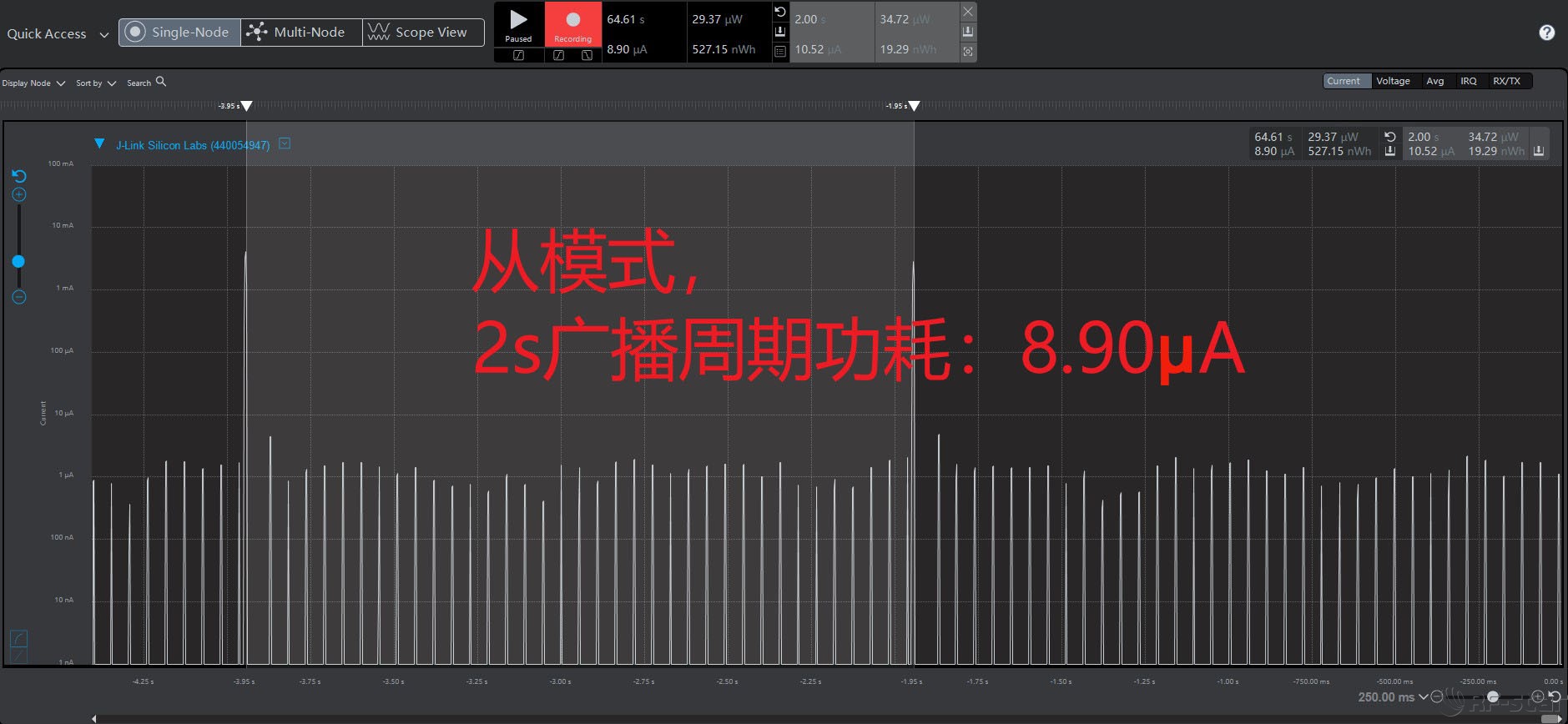Click the horizontal scrollbar thumb
The height and width of the screenshot is (724, 1568).
[1551, 718]
